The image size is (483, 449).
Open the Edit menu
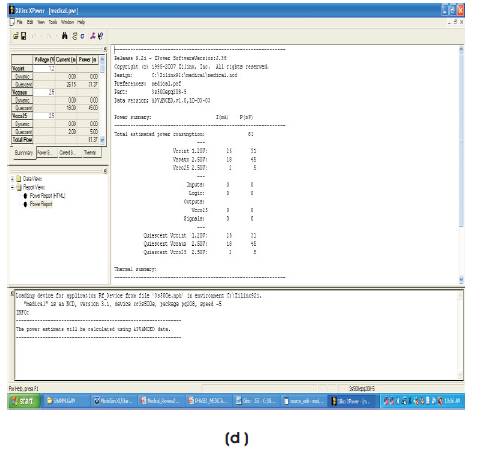click(30, 22)
